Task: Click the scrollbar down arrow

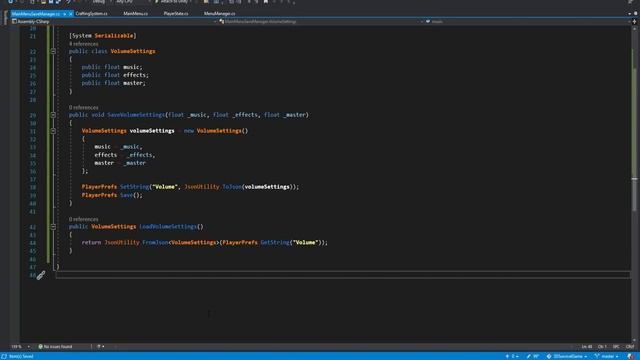Action: tap(634, 340)
